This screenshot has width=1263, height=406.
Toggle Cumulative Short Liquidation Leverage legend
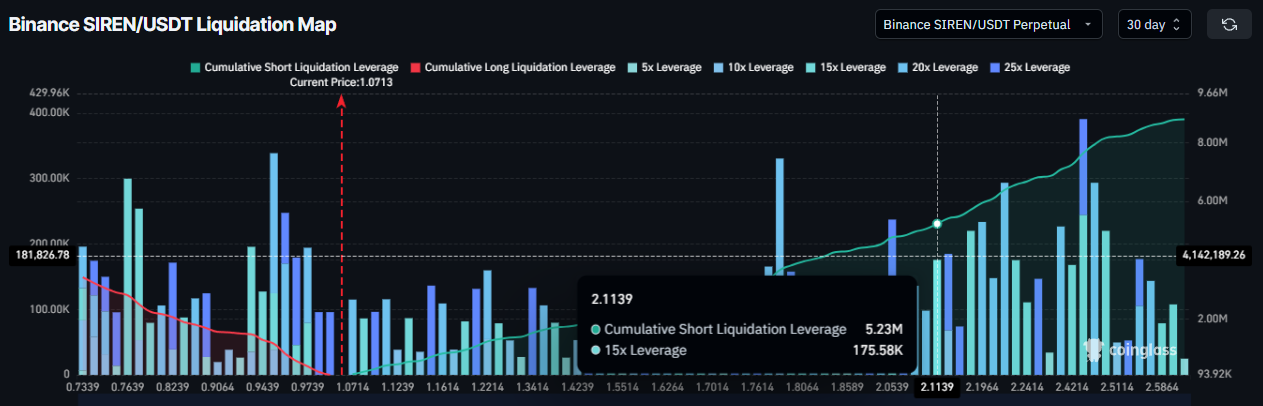click(294, 67)
